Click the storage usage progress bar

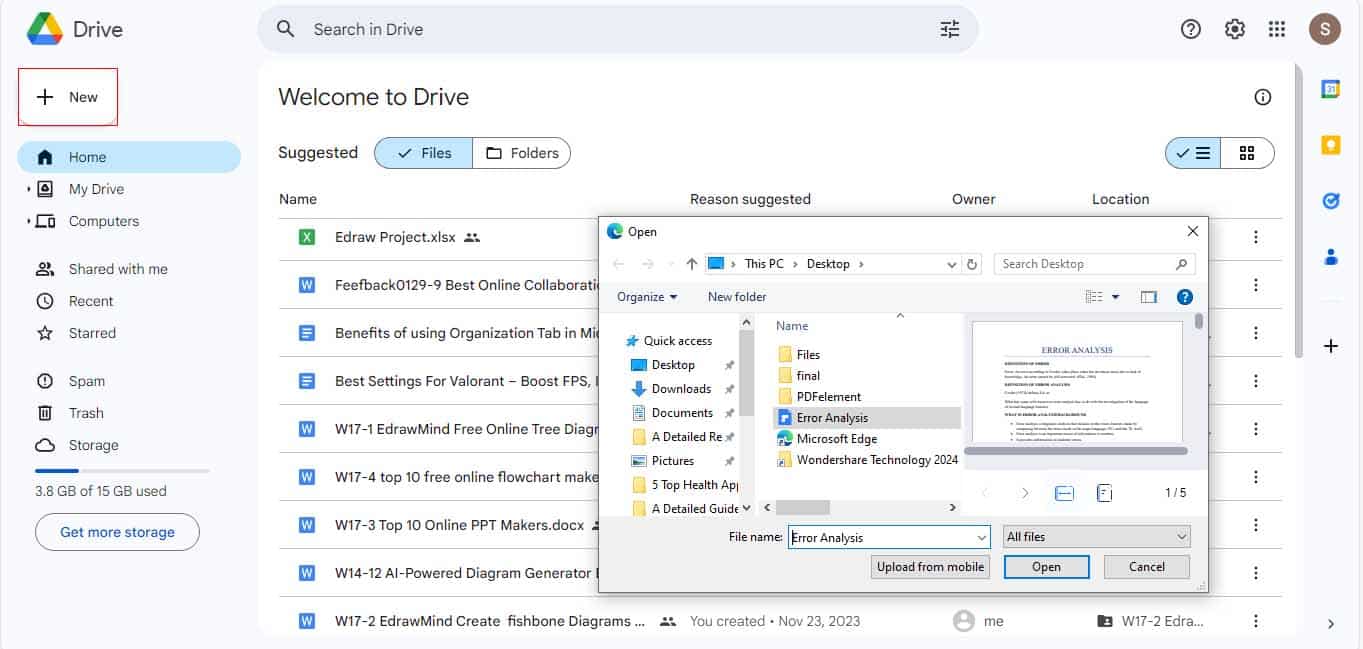coord(122,471)
